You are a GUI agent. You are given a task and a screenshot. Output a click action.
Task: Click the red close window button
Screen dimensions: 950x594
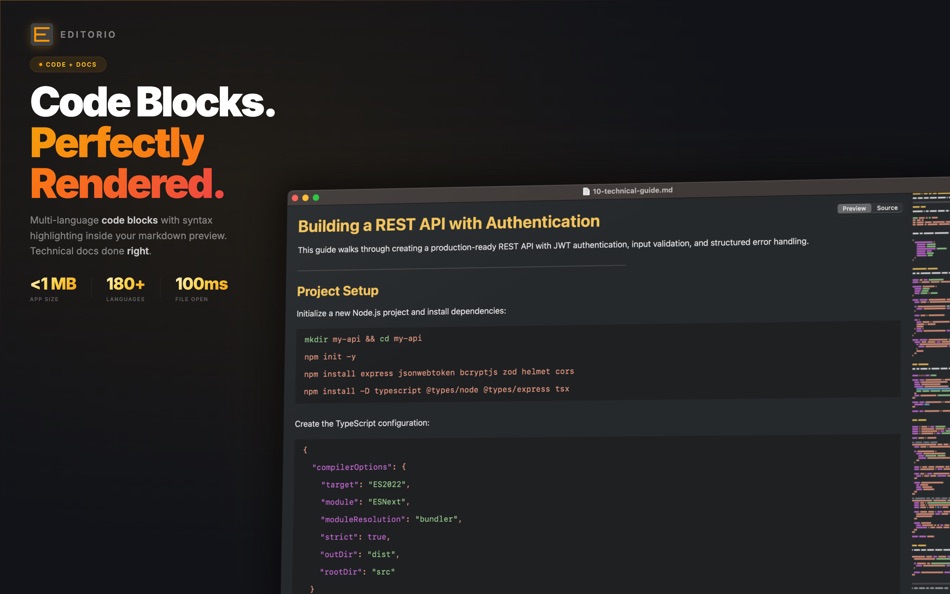[295, 198]
